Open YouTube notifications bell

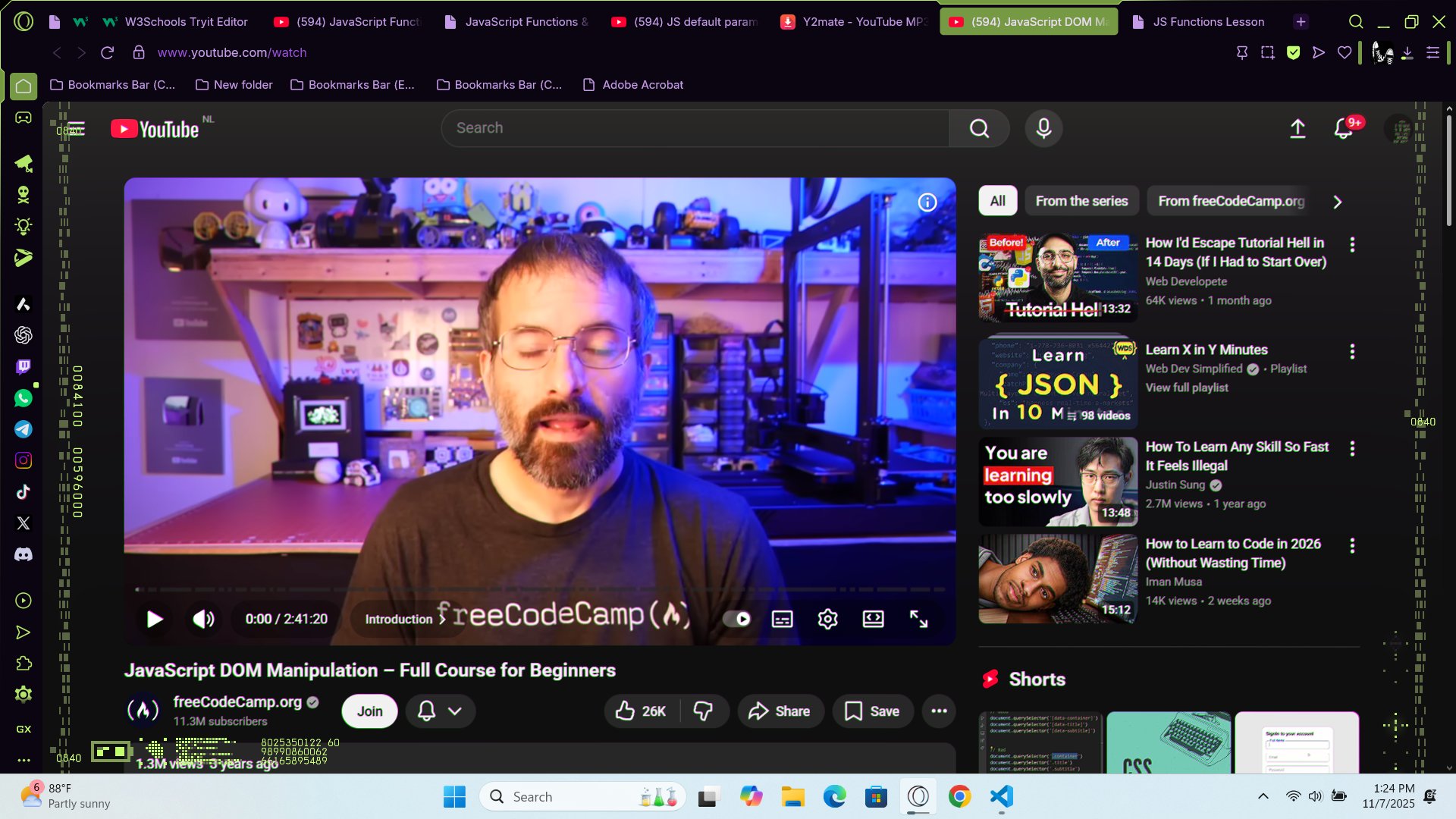point(1343,129)
